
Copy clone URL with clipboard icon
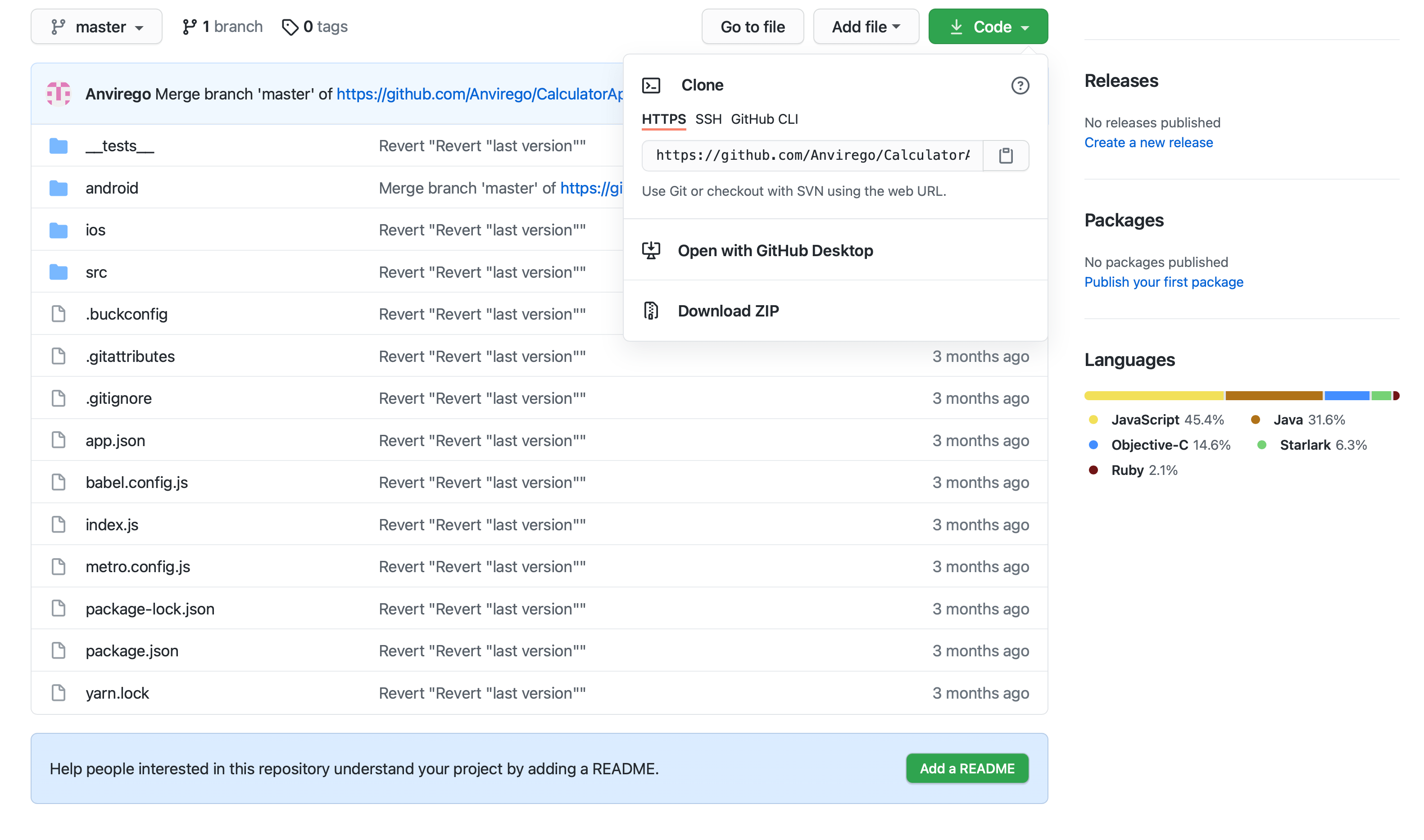pyautogui.click(x=1006, y=156)
